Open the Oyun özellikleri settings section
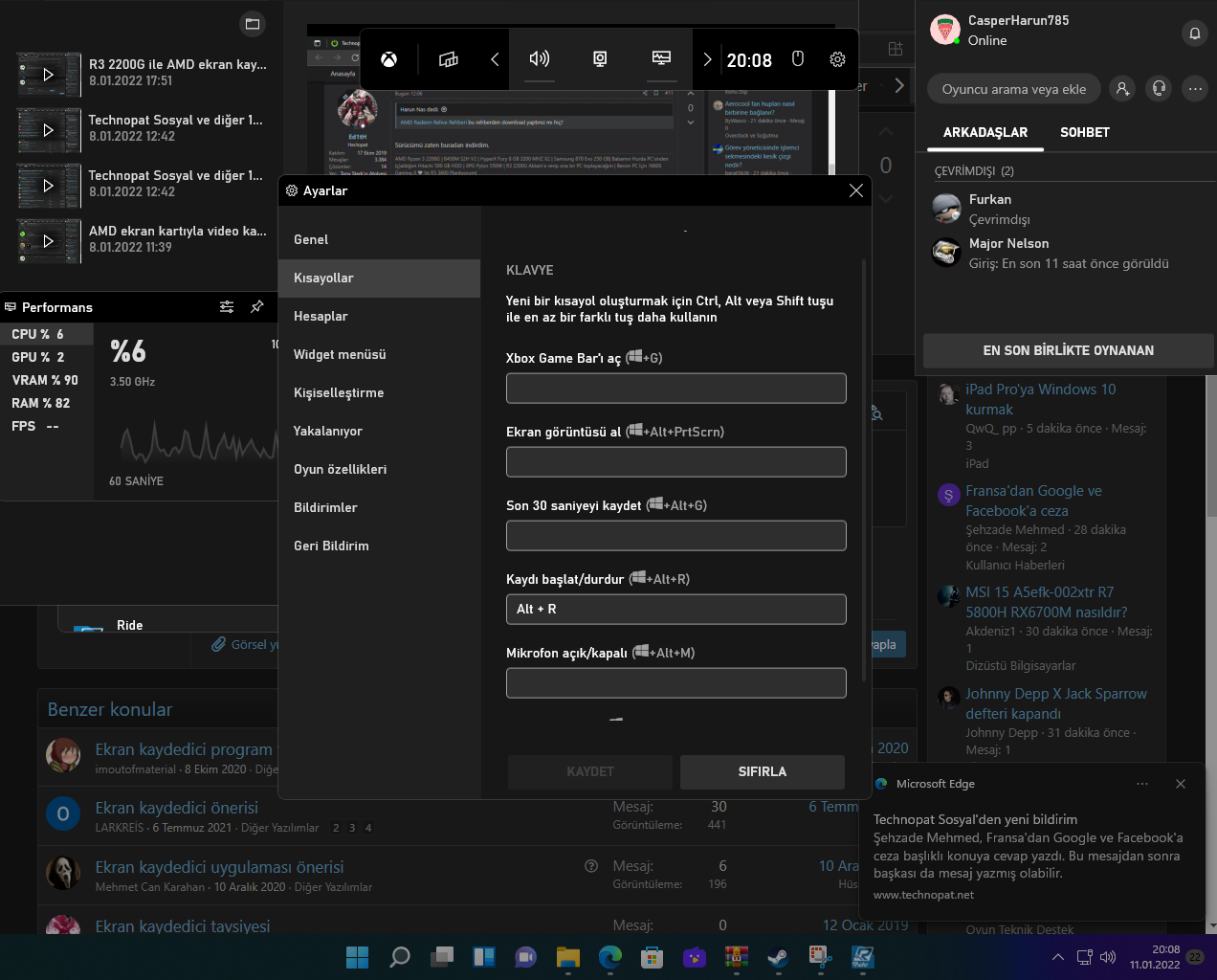Screen dimensions: 1217x980 (x=379, y=469)
